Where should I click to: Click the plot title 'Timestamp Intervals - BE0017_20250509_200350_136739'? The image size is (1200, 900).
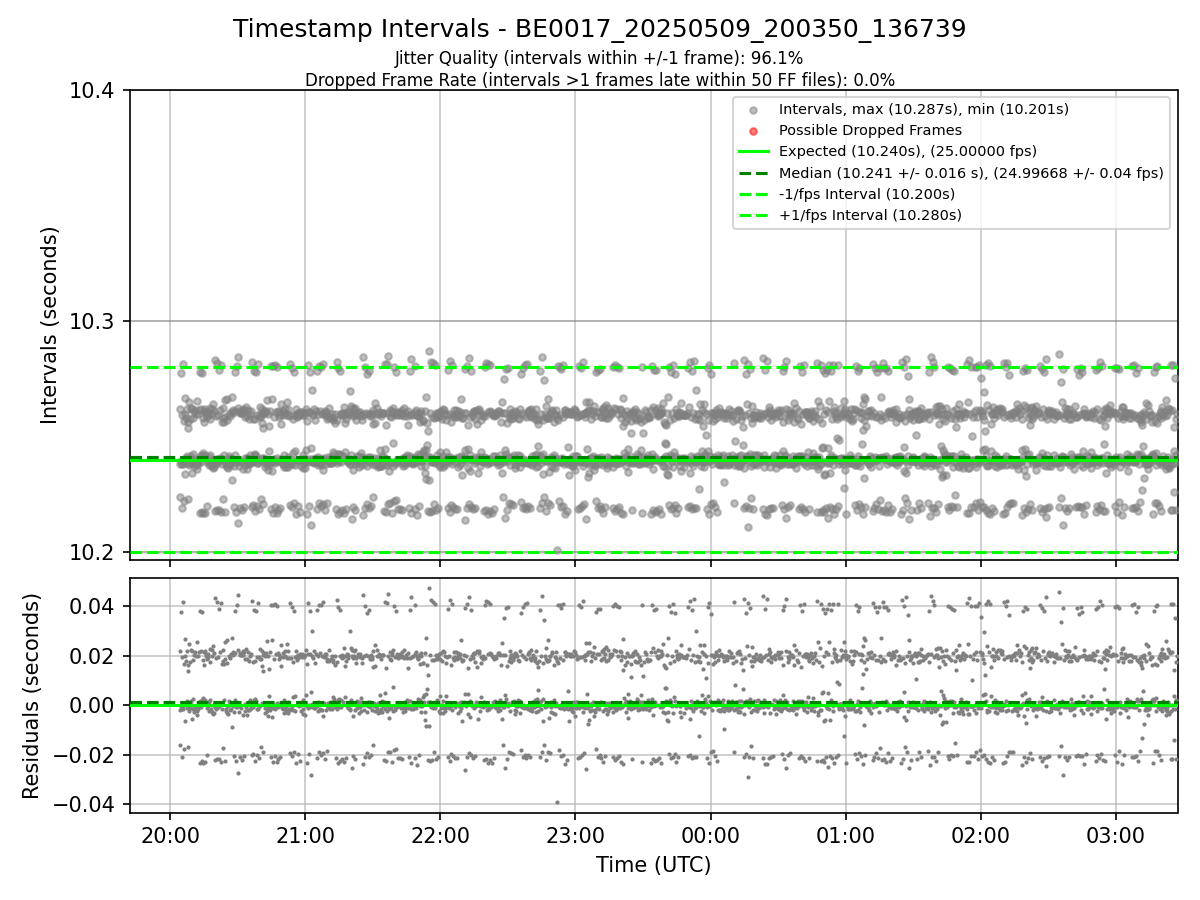[x=599, y=29]
